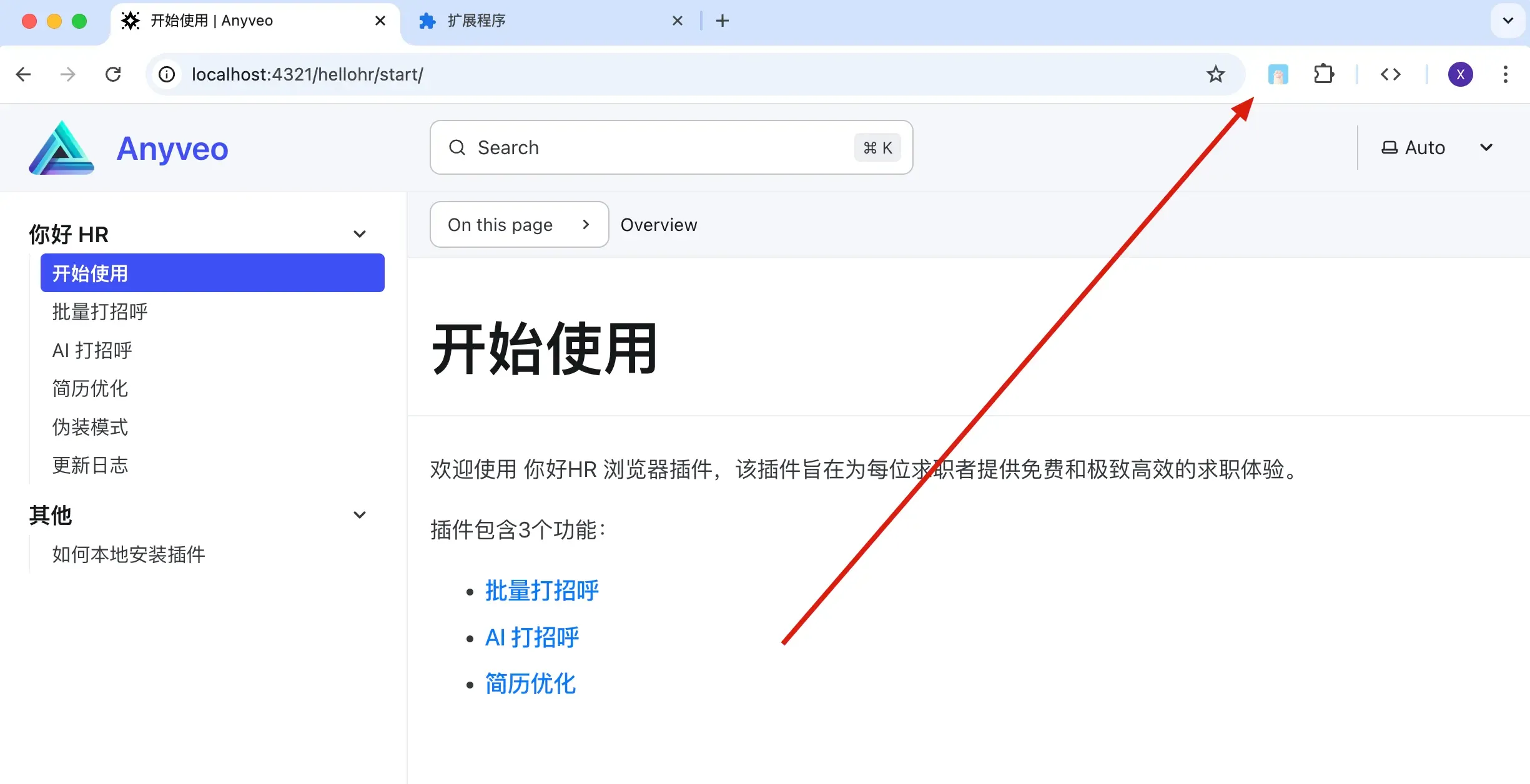
Task: Open the Extensions puzzle-piece menu
Action: coord(1324,74)
